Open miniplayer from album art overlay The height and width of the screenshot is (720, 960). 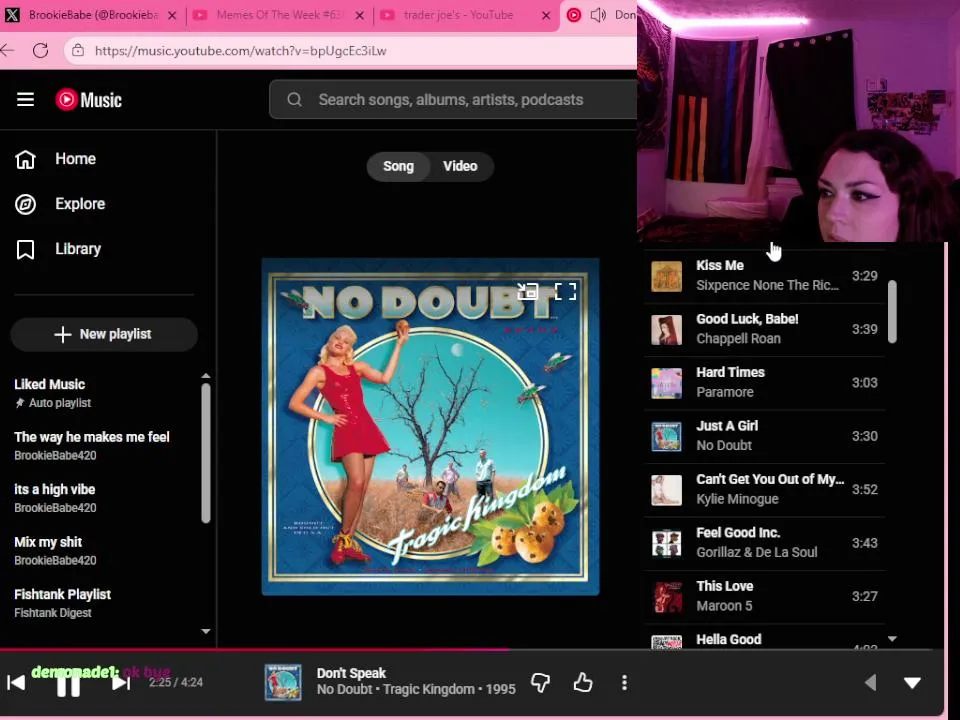click(x=527, y=291)
